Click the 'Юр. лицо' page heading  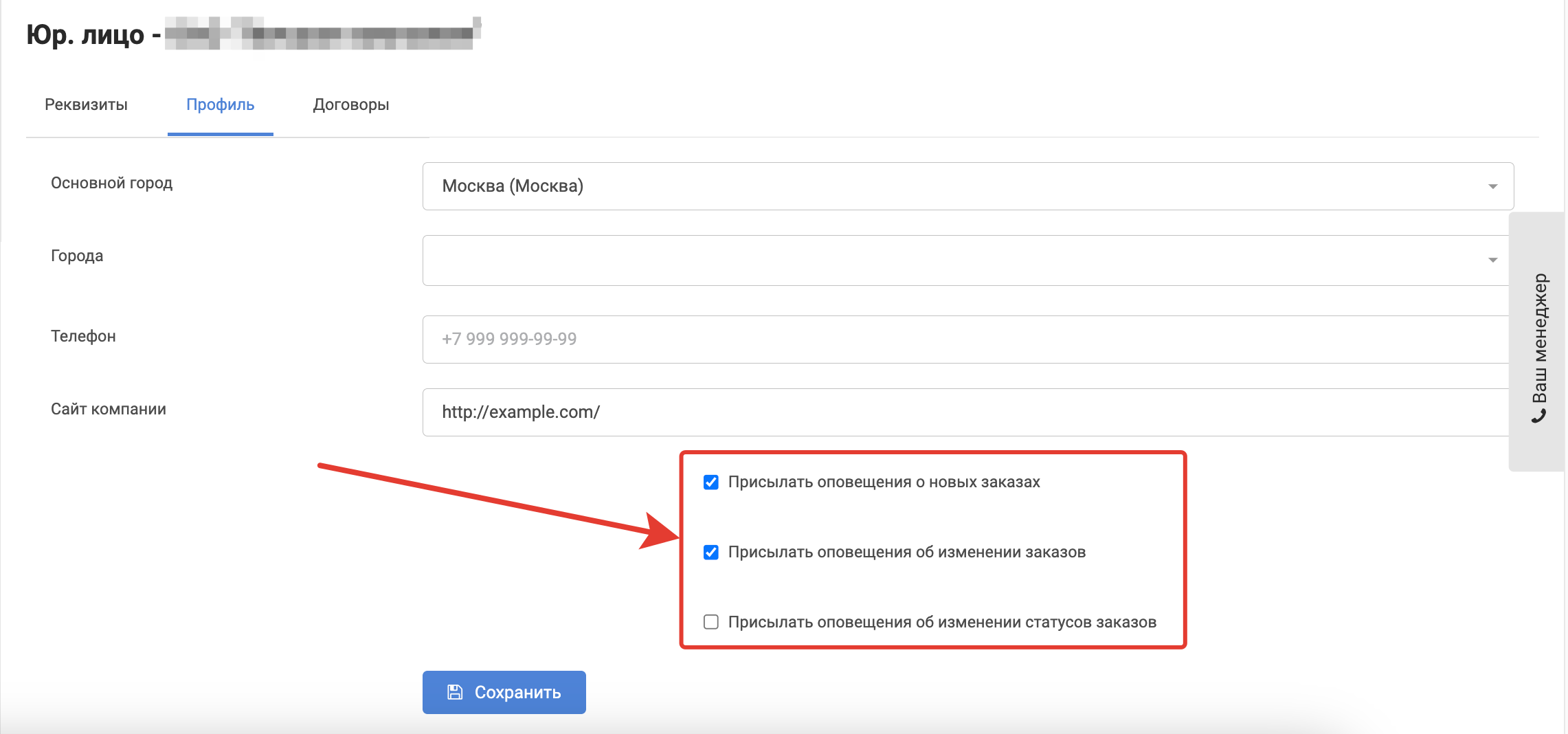click(86, 34)
